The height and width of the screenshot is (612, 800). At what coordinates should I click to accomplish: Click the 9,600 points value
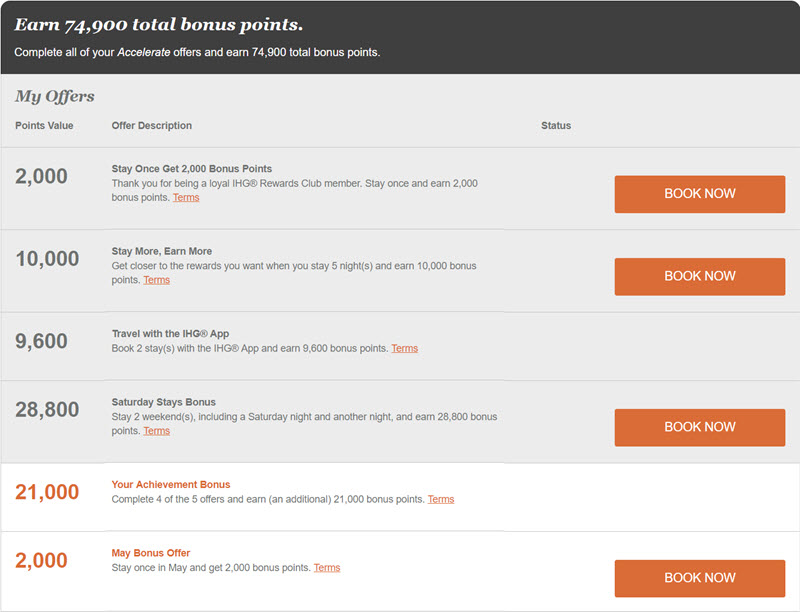(41, 342)
